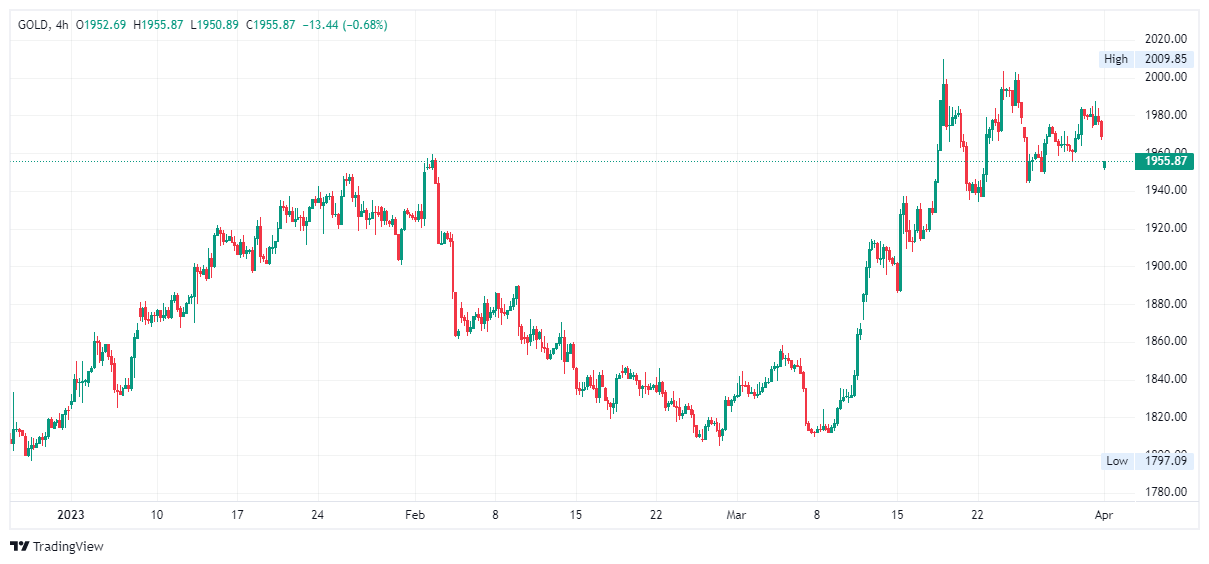The height and width of the screenshot is (564, 1209).
Task: Click the Feb label on time axis
Action: pyautogui.click(x=416, y=515)
